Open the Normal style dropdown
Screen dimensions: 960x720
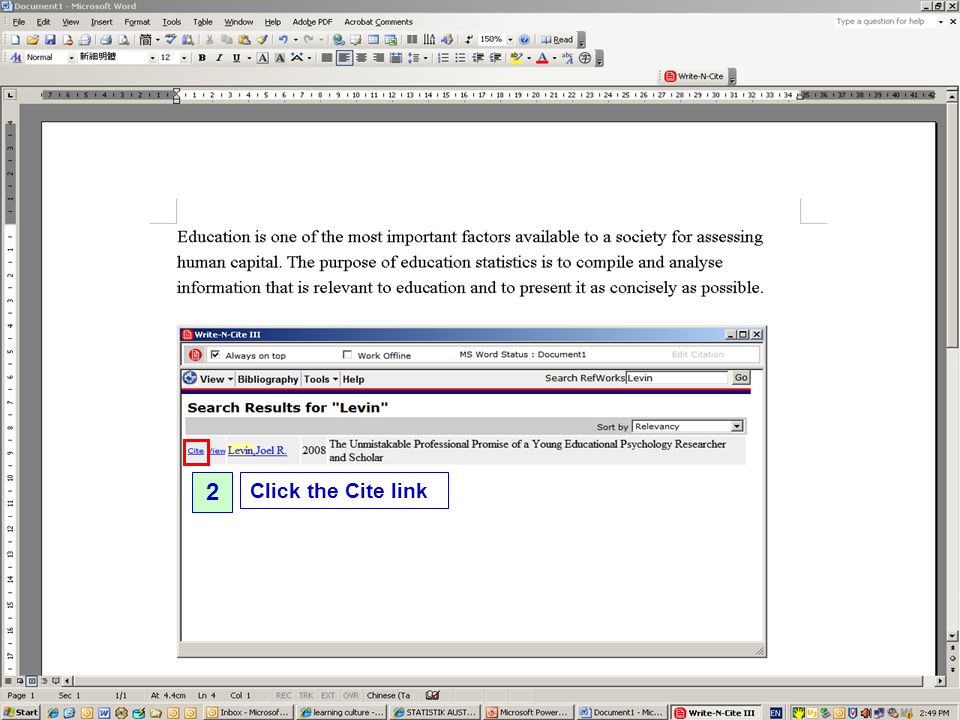tap(71, 58)
